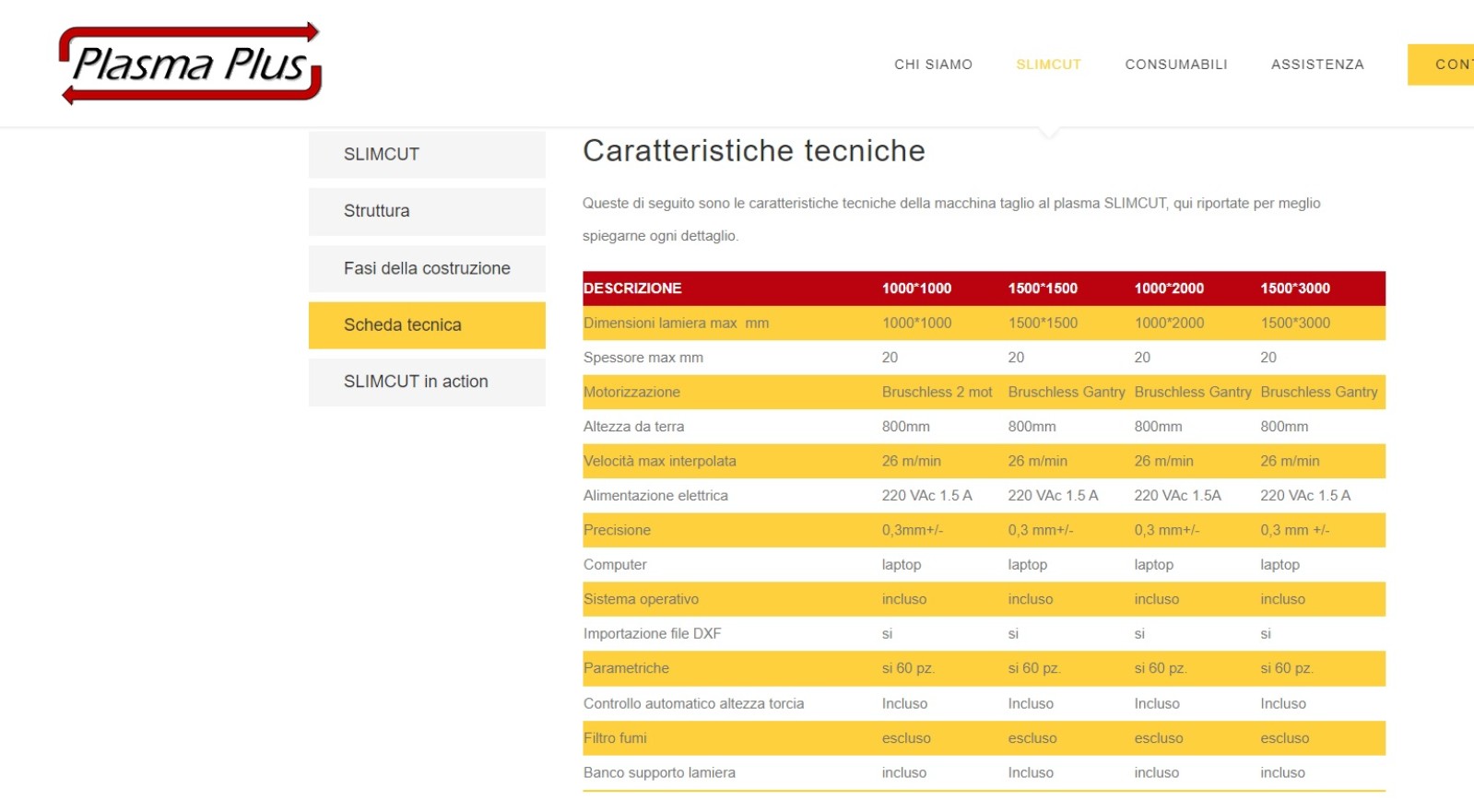Viewport: 1474px width, 812px height.
Task: Click Altezza da terra 800mm under 1000*1000
Action: pyautogui.click(x=905, y=427)
